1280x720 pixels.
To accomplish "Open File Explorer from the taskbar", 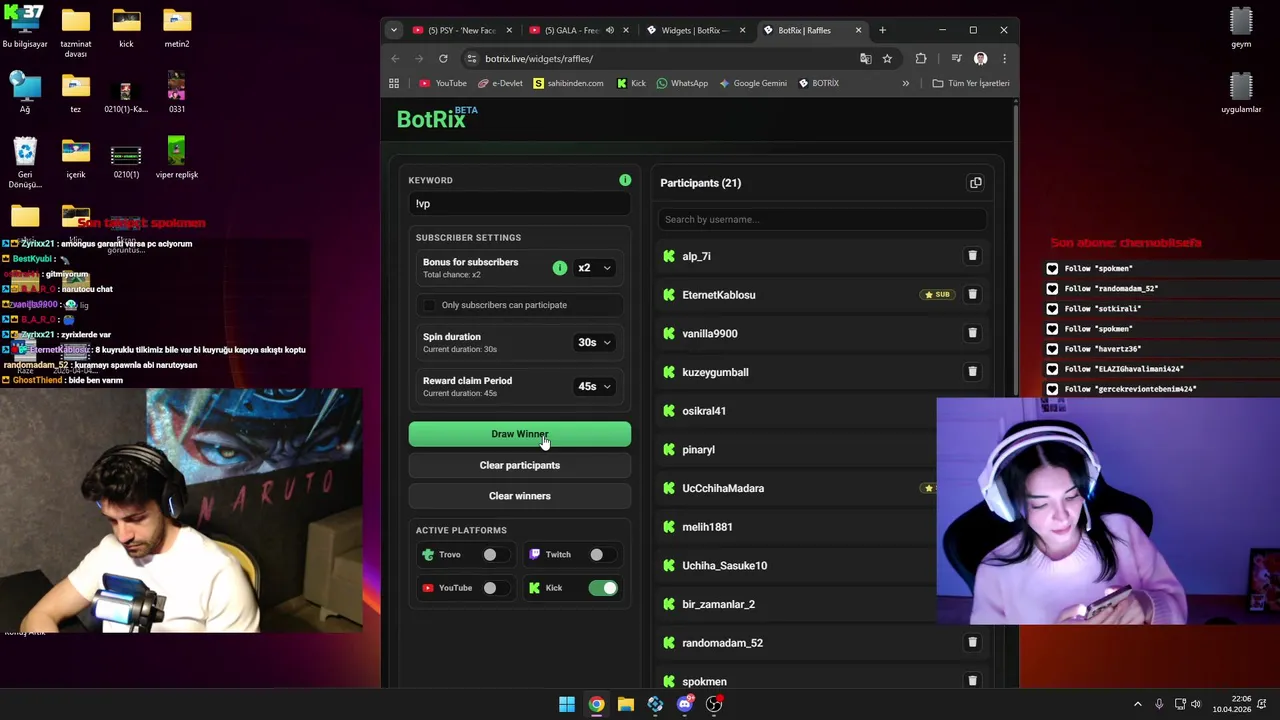I will (626, 704).
